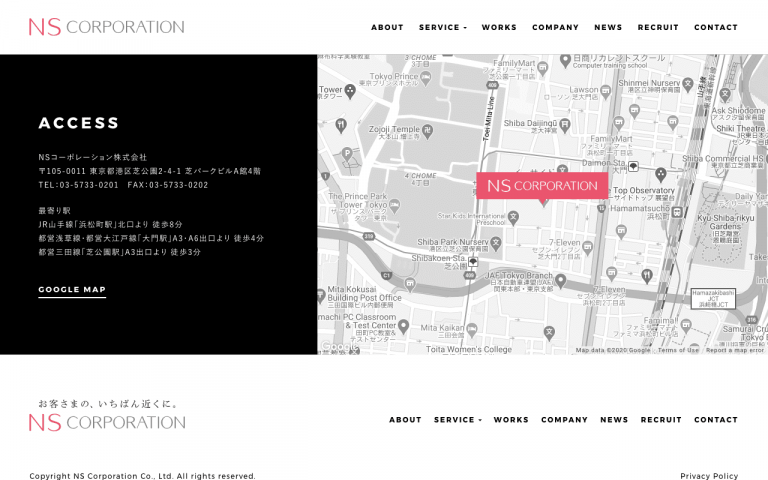Click CONTACT in the footer navigation

pyautogui.click(x=716, y=420)
